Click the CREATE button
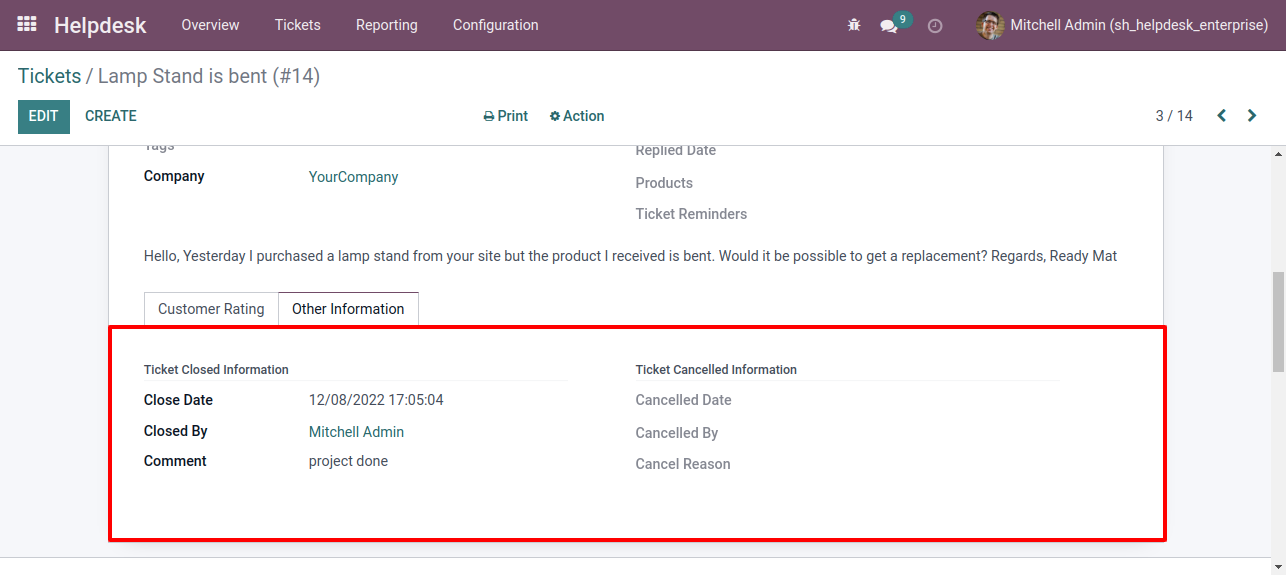1286x575 pixels. point(111,116)
